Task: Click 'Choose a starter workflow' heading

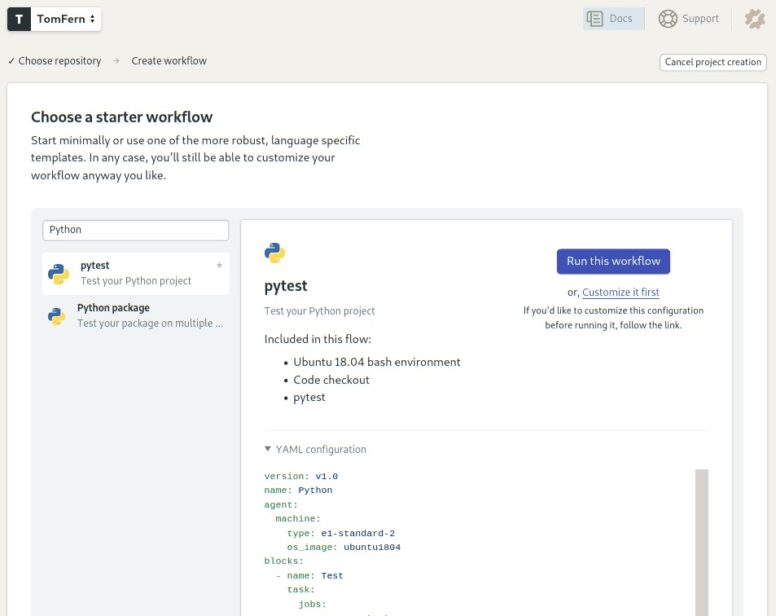Action: point(122,117)
